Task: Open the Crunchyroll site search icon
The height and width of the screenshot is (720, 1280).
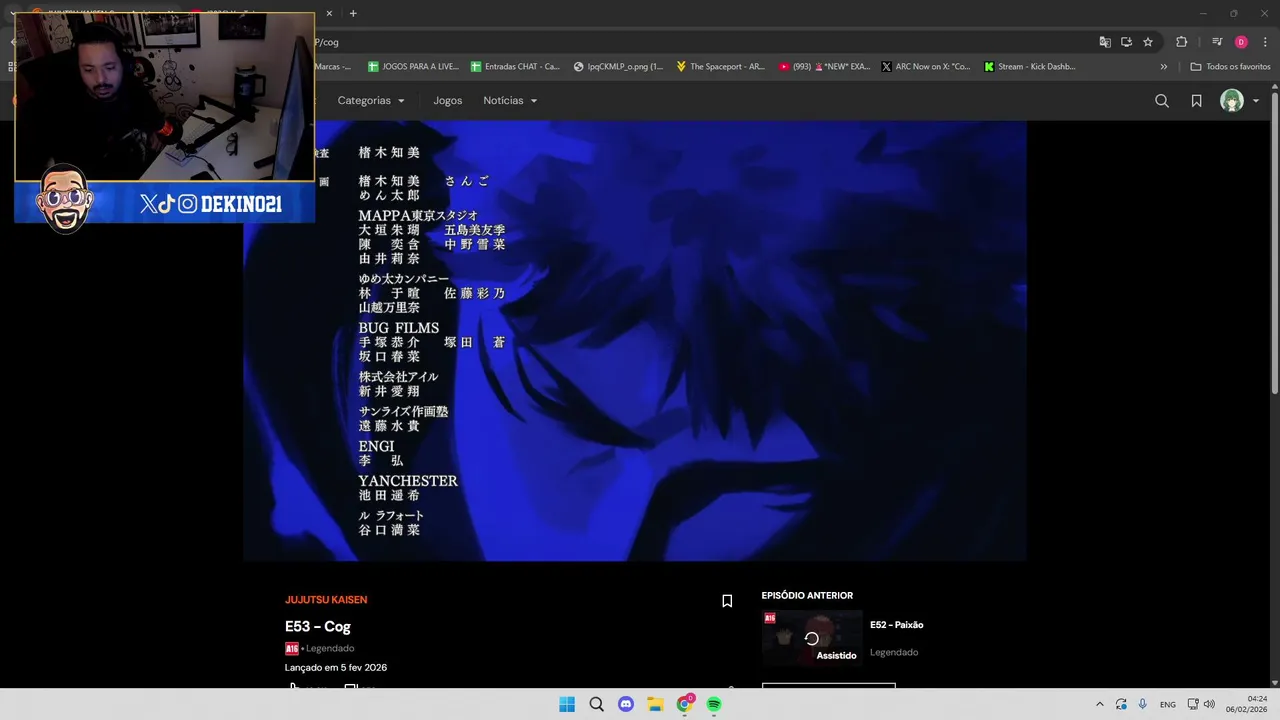Action: [1161, 101]
